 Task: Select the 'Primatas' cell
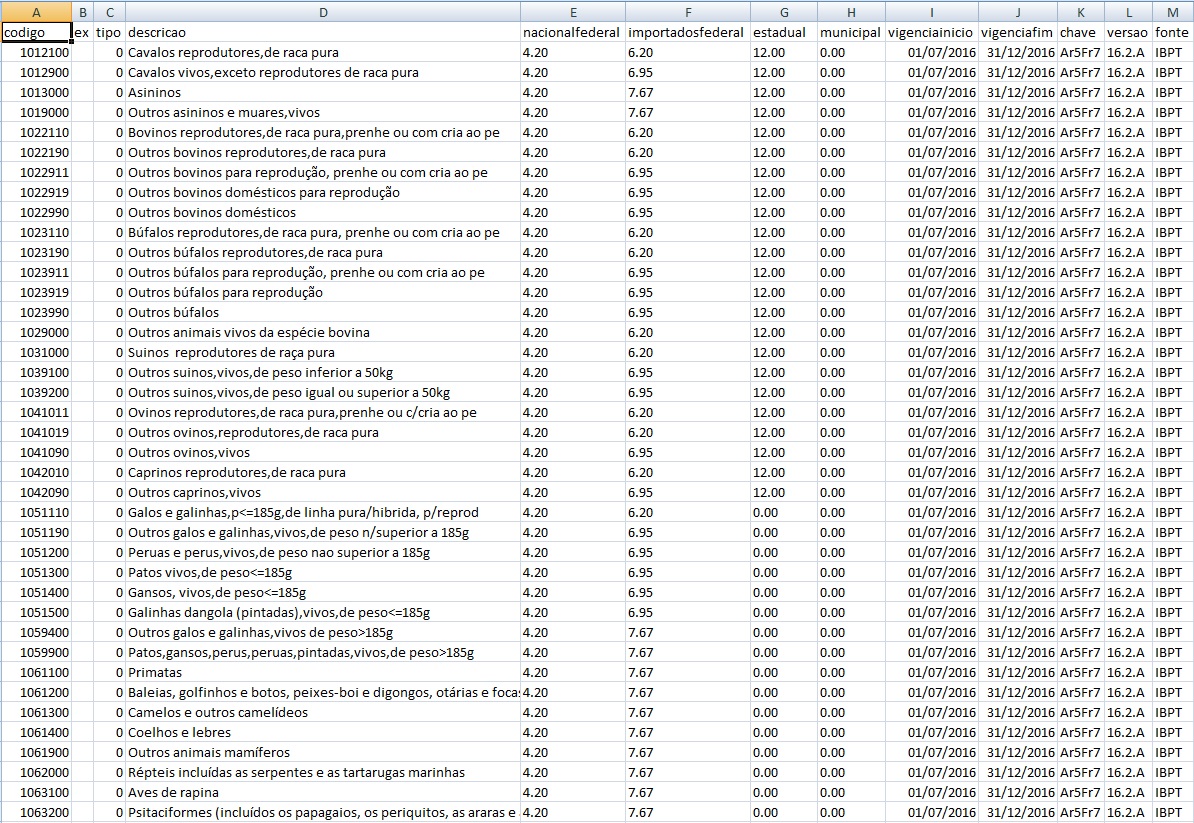322,672
